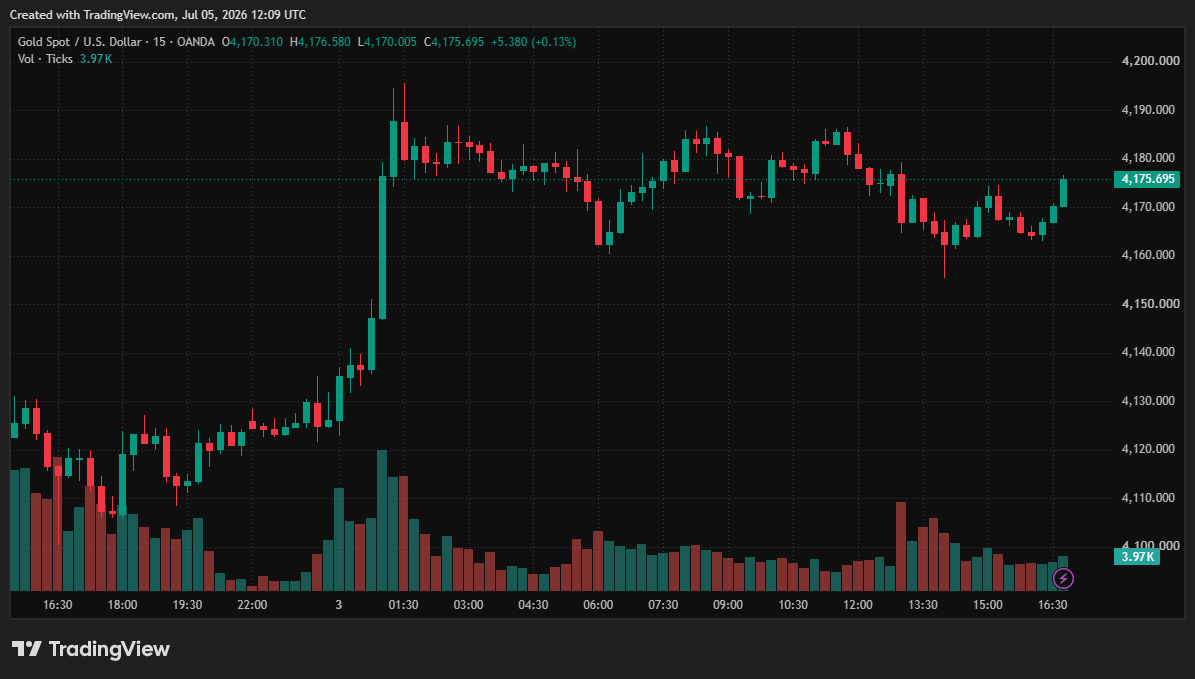Select the Gold Spot / U.S. Dollar title
Viewport: 1195px width, 679px height.
coord(79,42)
